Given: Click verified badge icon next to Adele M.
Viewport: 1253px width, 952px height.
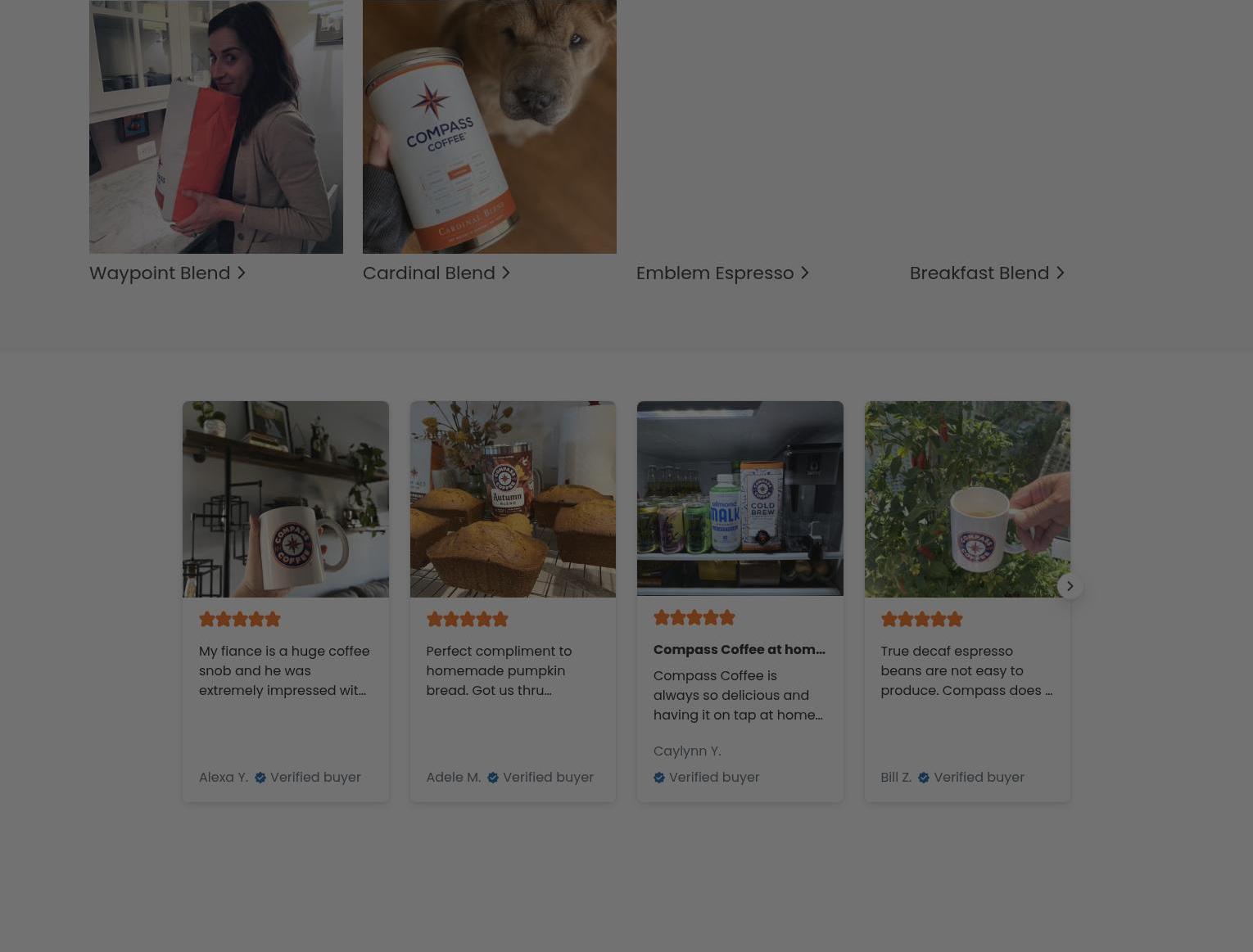Looking at the screenshot, I should tap(493, 778).
